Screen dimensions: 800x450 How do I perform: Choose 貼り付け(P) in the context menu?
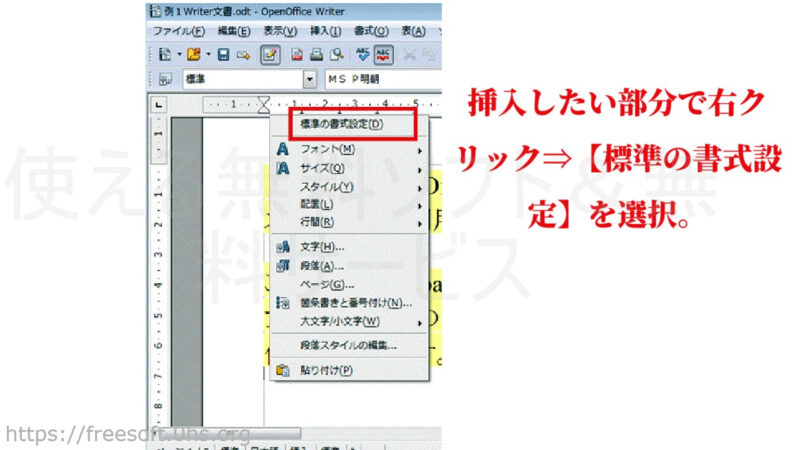350,370
